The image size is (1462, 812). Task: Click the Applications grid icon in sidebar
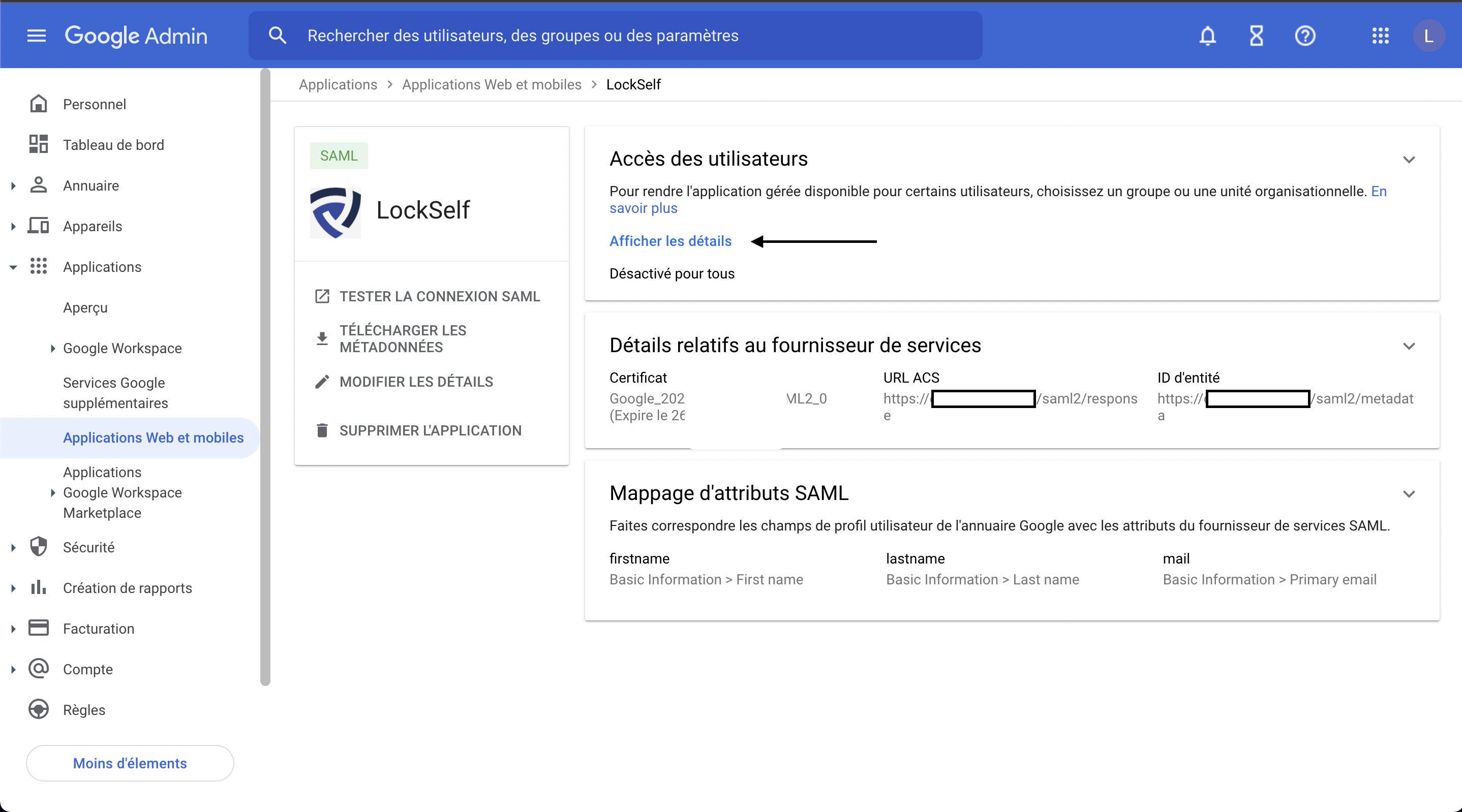tap(39, 266)
